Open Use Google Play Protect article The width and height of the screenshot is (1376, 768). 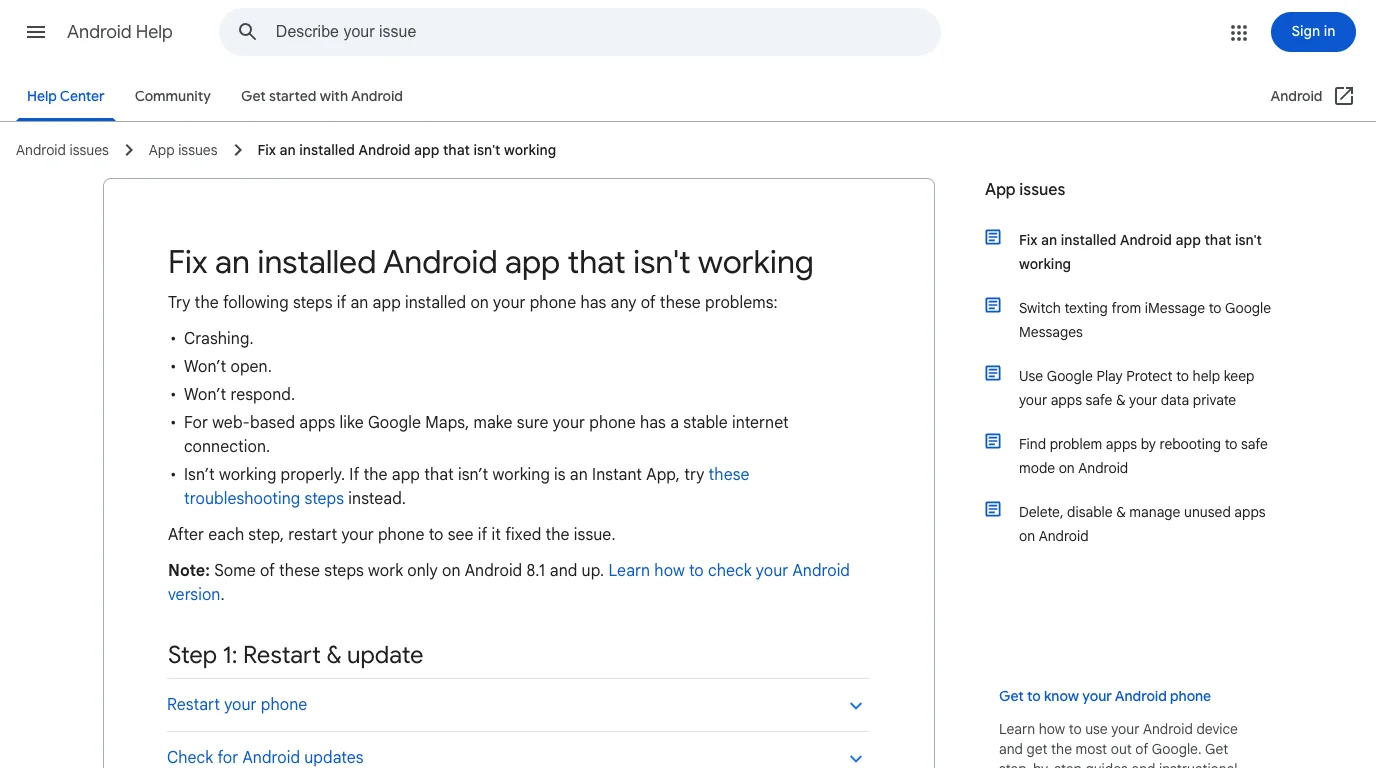point(1137,388)
